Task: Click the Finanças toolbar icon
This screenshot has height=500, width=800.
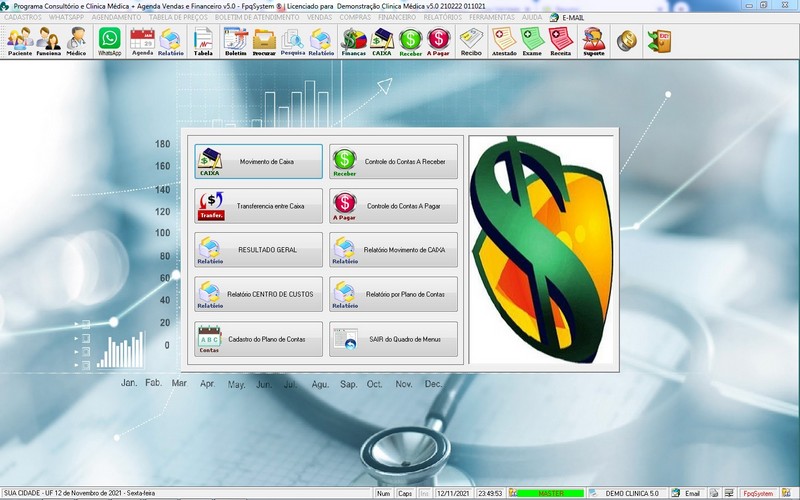Action: 353,41
